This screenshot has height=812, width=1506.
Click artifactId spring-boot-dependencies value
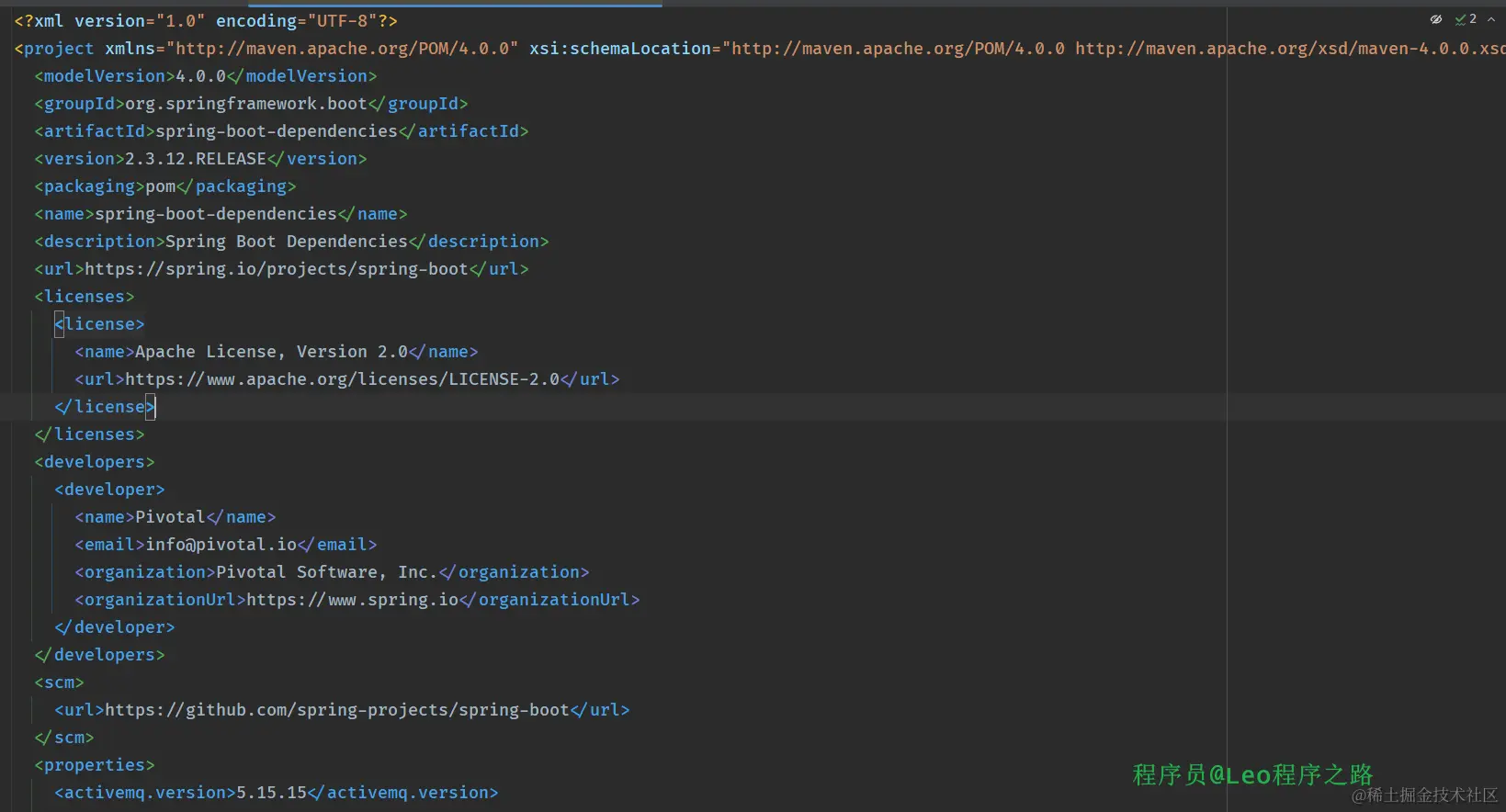click(277, 131)
